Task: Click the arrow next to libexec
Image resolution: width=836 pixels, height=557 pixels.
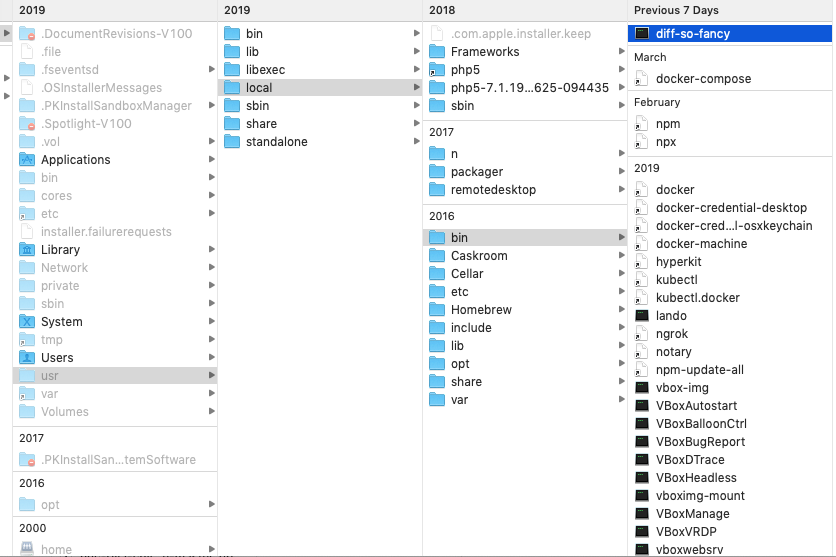Action: (x=416, y=69)
